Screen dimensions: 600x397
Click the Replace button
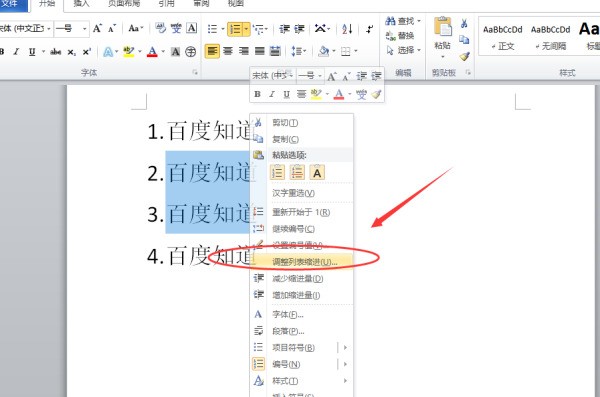[400, 36]
